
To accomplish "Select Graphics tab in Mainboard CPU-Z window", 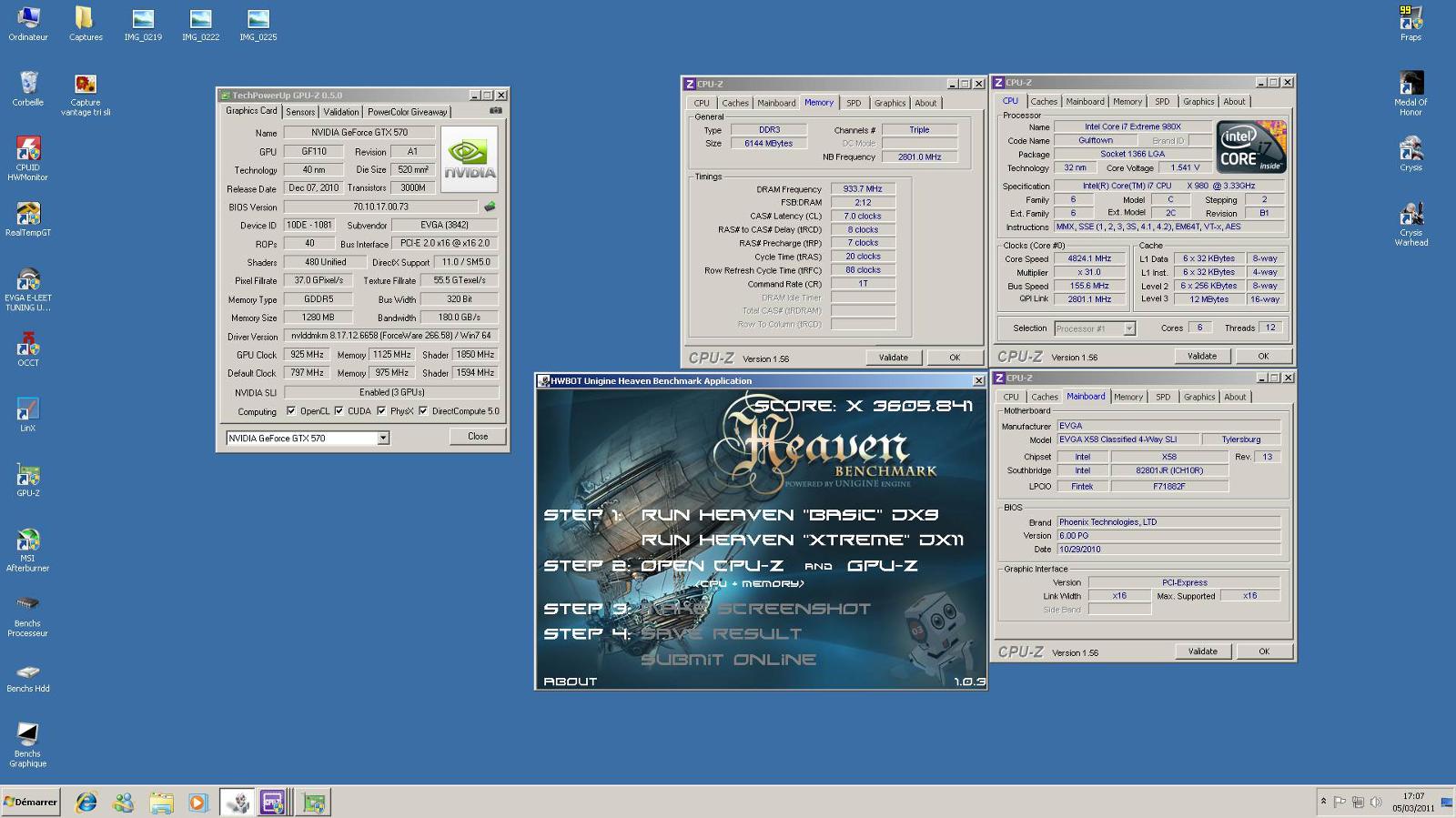I will tap(1198, 397).
